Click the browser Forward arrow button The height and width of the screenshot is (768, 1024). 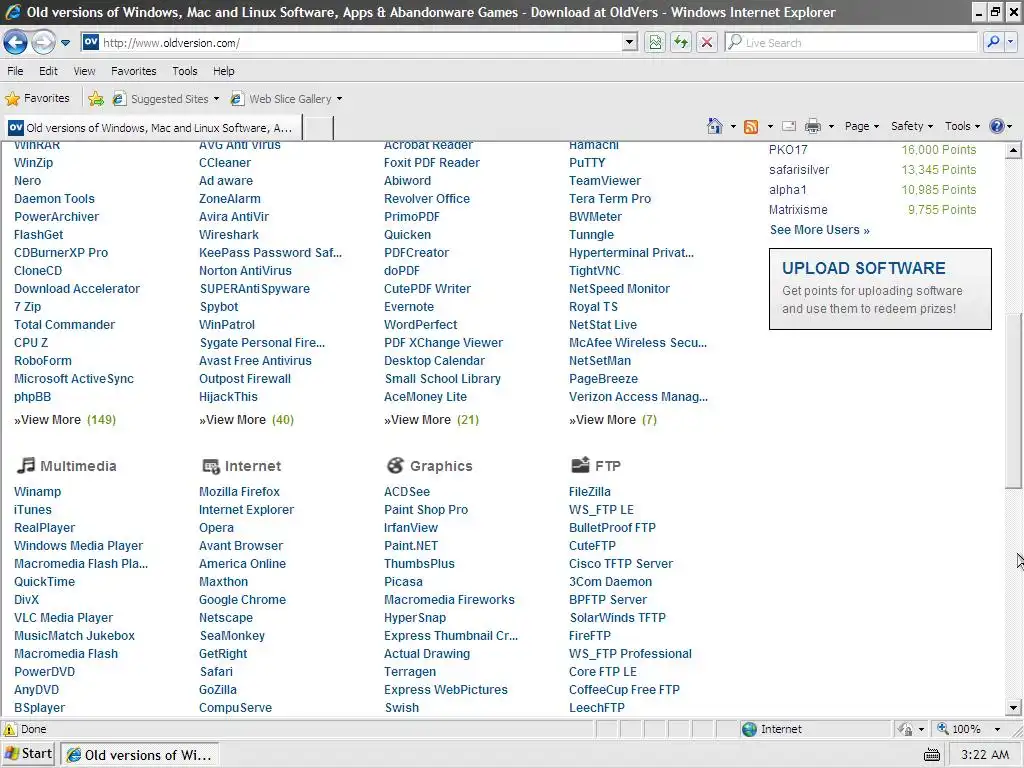click(43, 42)
